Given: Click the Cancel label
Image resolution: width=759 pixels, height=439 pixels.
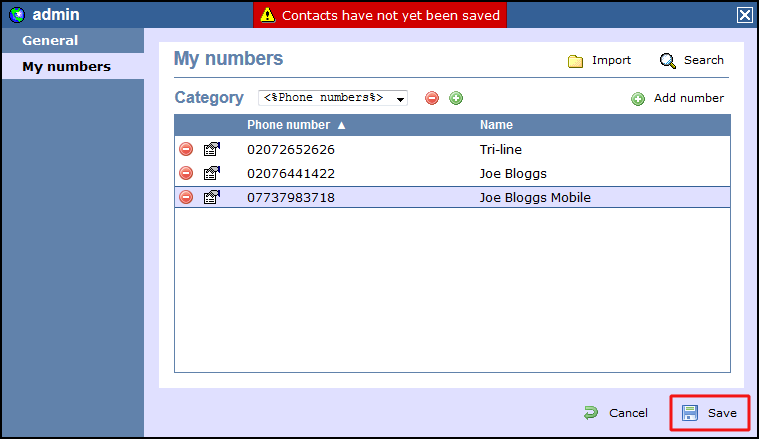Looking at the screenshot, I should coord(628,413).
